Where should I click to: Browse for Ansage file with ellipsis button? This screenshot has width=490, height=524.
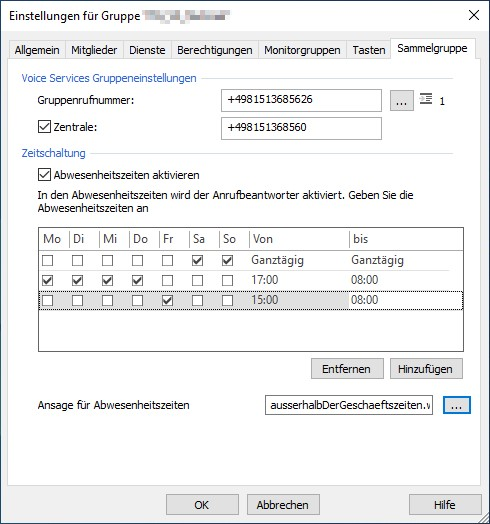tap(457, 405)
